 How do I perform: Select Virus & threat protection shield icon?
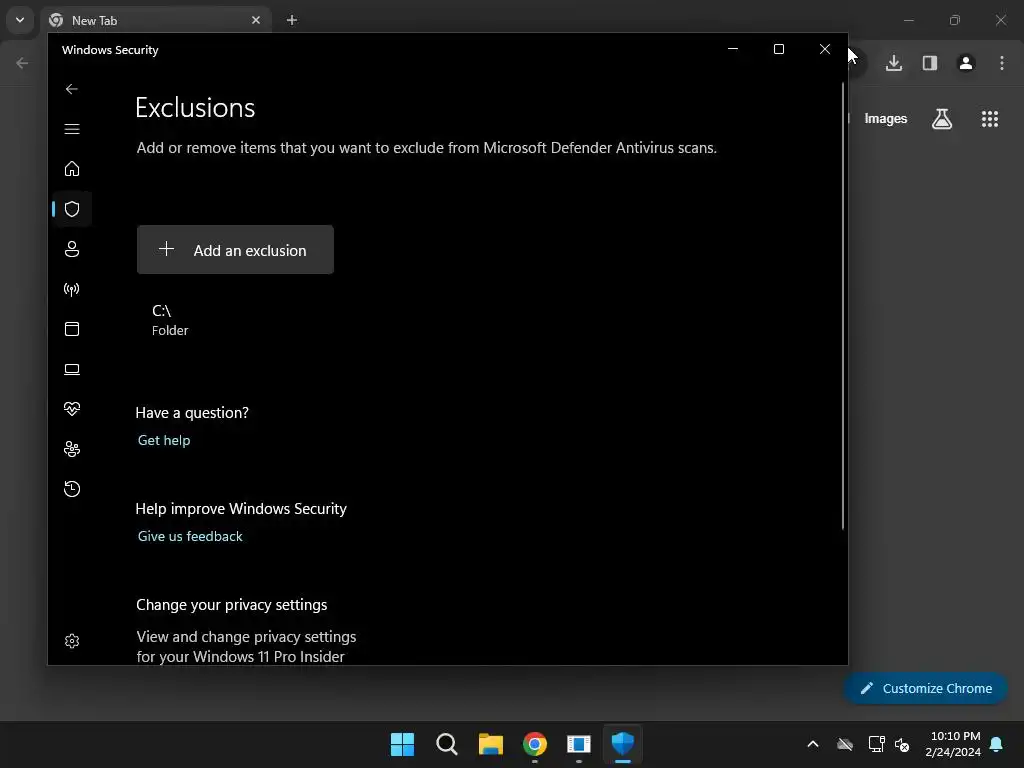tap(72, 209)
